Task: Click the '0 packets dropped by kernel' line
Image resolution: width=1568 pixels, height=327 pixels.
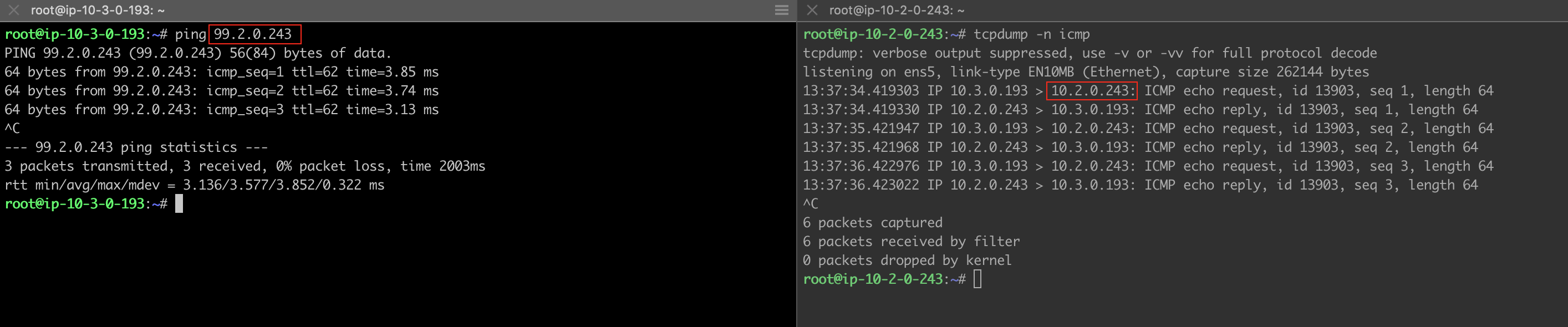Action: click(x=907, y=260)
